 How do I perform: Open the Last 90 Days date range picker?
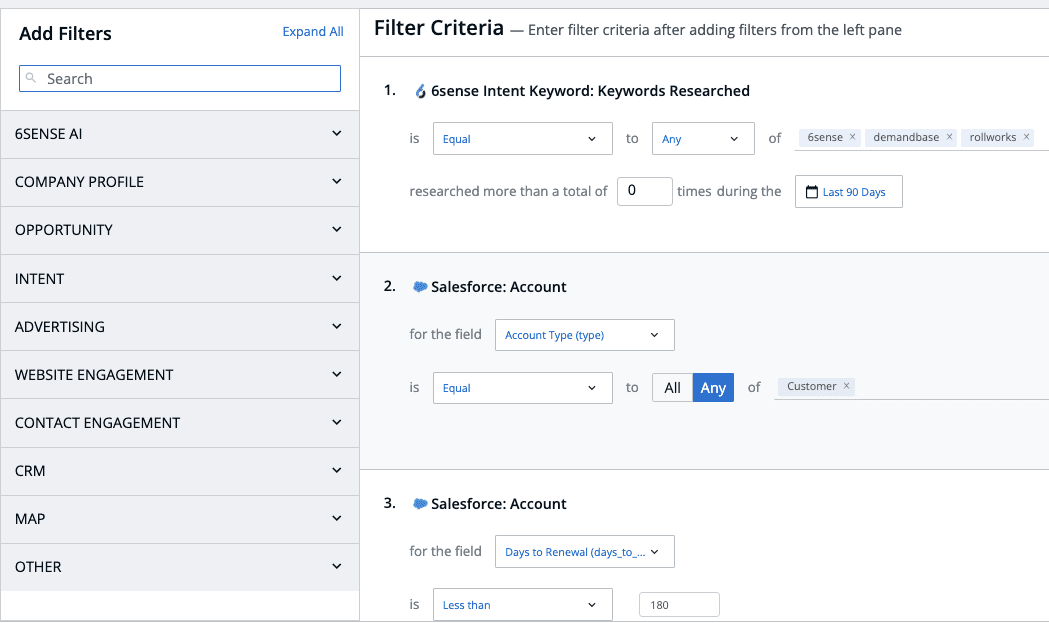848,191
